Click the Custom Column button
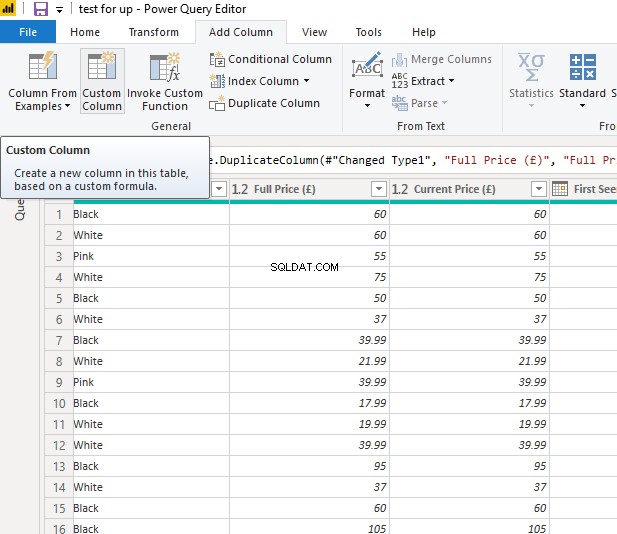 click(x=102, y=81)
